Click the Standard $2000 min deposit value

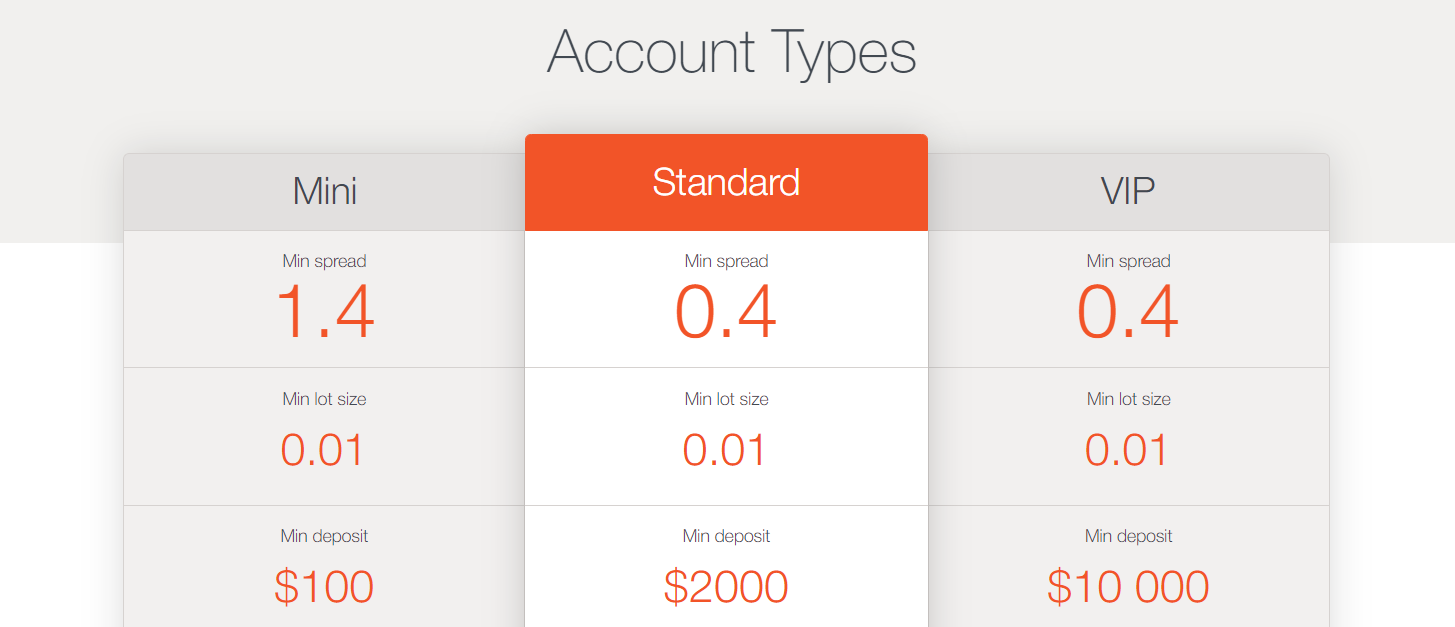[x=726, y=586]
